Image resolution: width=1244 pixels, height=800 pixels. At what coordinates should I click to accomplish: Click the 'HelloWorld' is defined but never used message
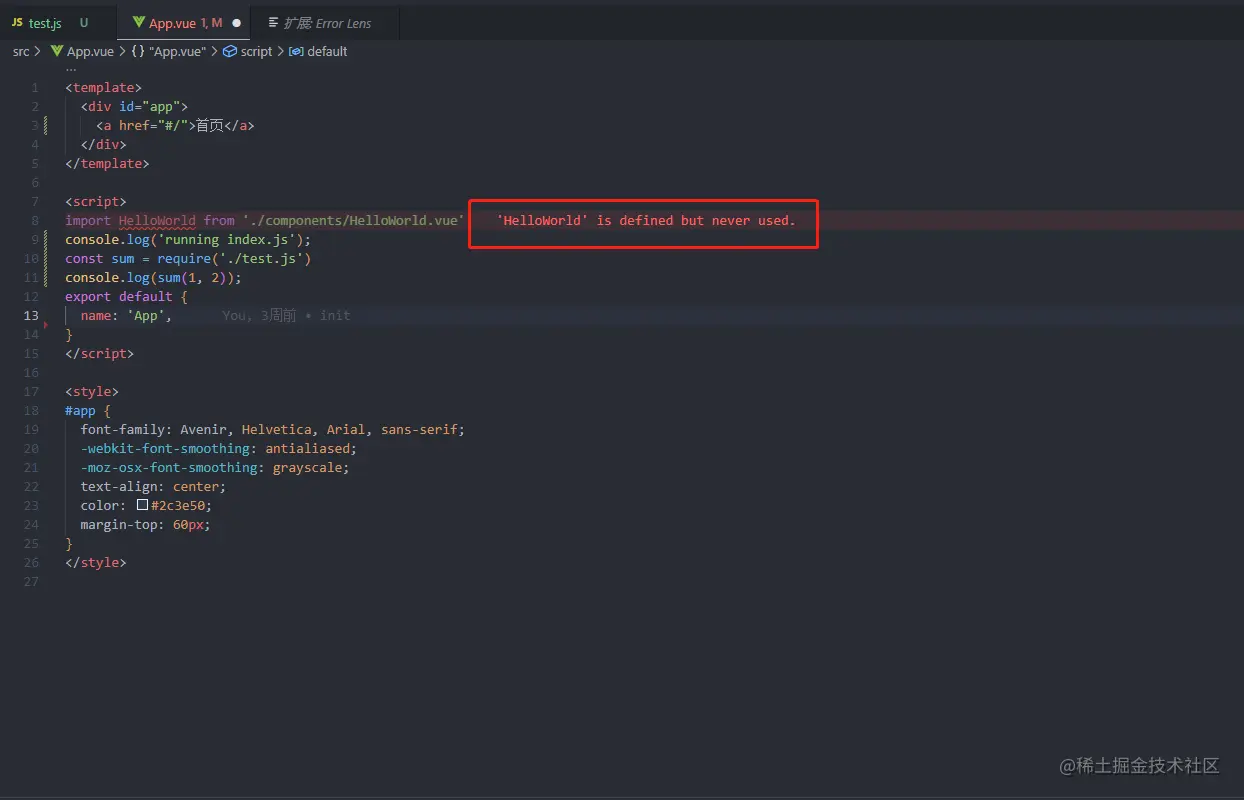(646, 220)
